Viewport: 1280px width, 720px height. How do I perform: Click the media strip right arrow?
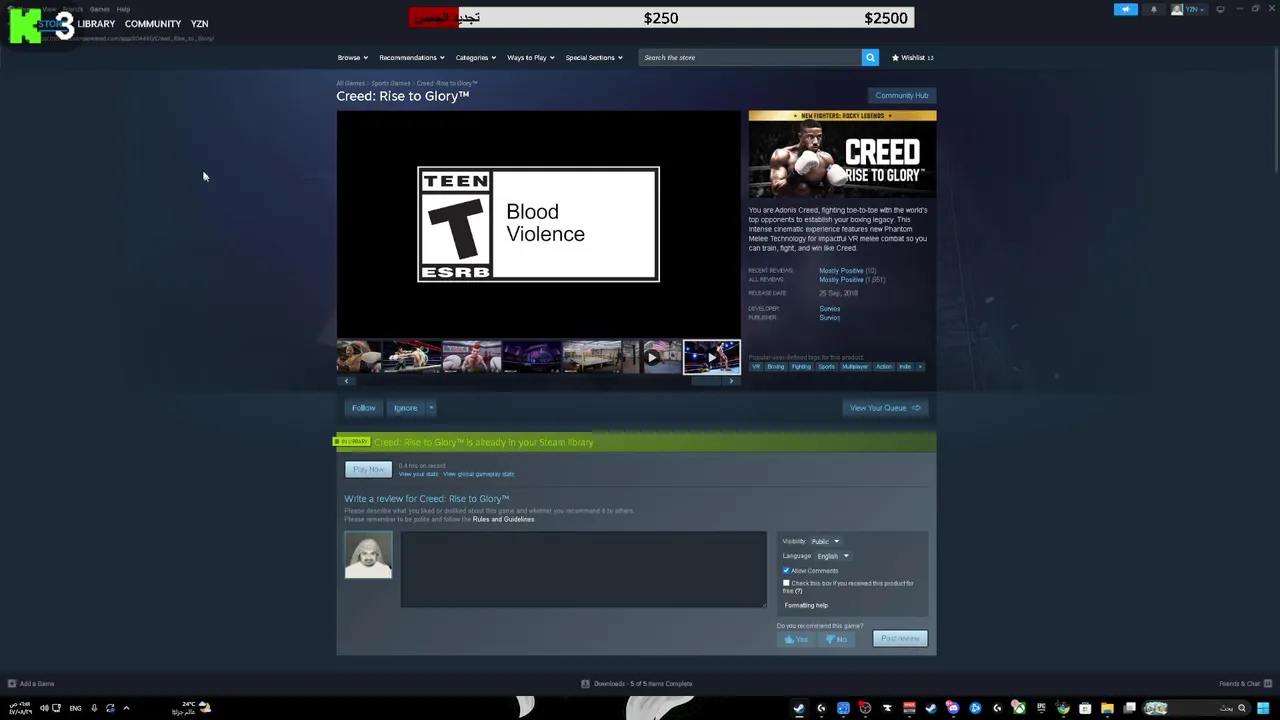point(731,381)
